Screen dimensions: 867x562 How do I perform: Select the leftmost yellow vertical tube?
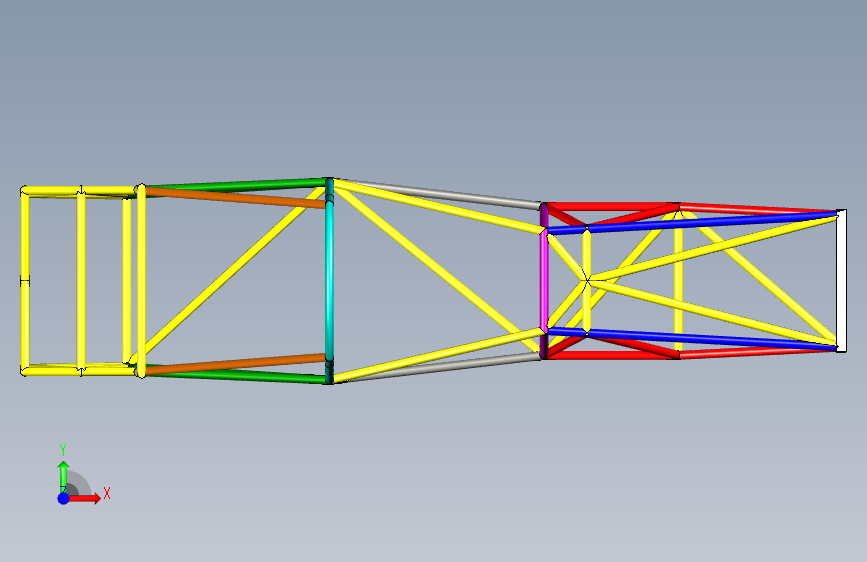pyautogui.click(x=25, y=280)
